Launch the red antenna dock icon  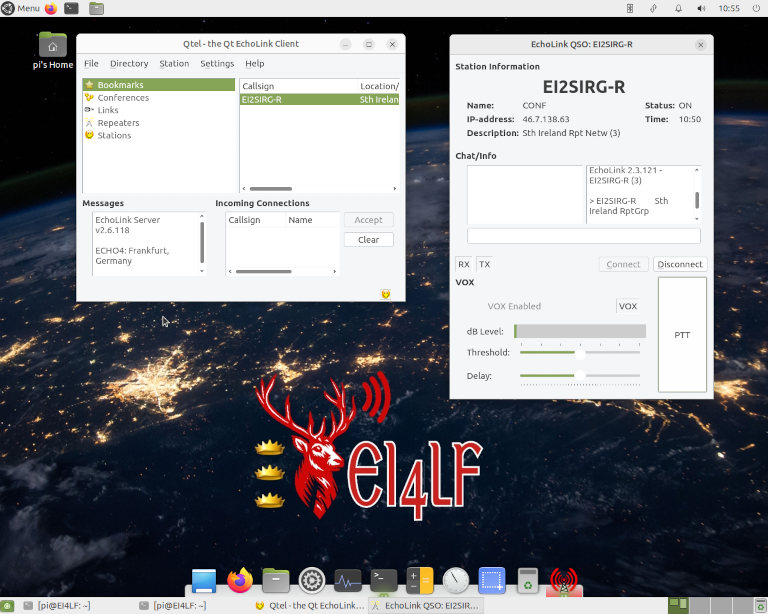[x=564, y=580]
